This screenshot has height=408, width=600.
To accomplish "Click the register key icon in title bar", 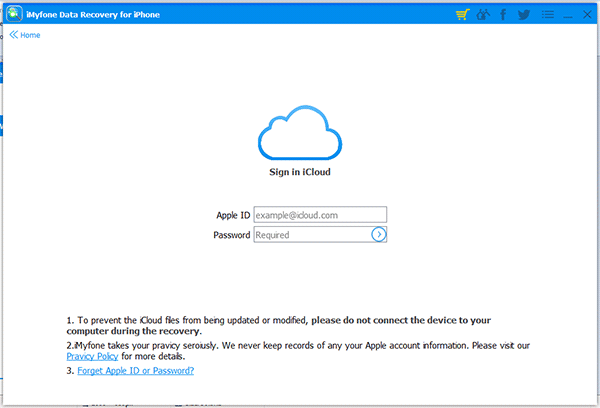I will (x=483, y=15).
